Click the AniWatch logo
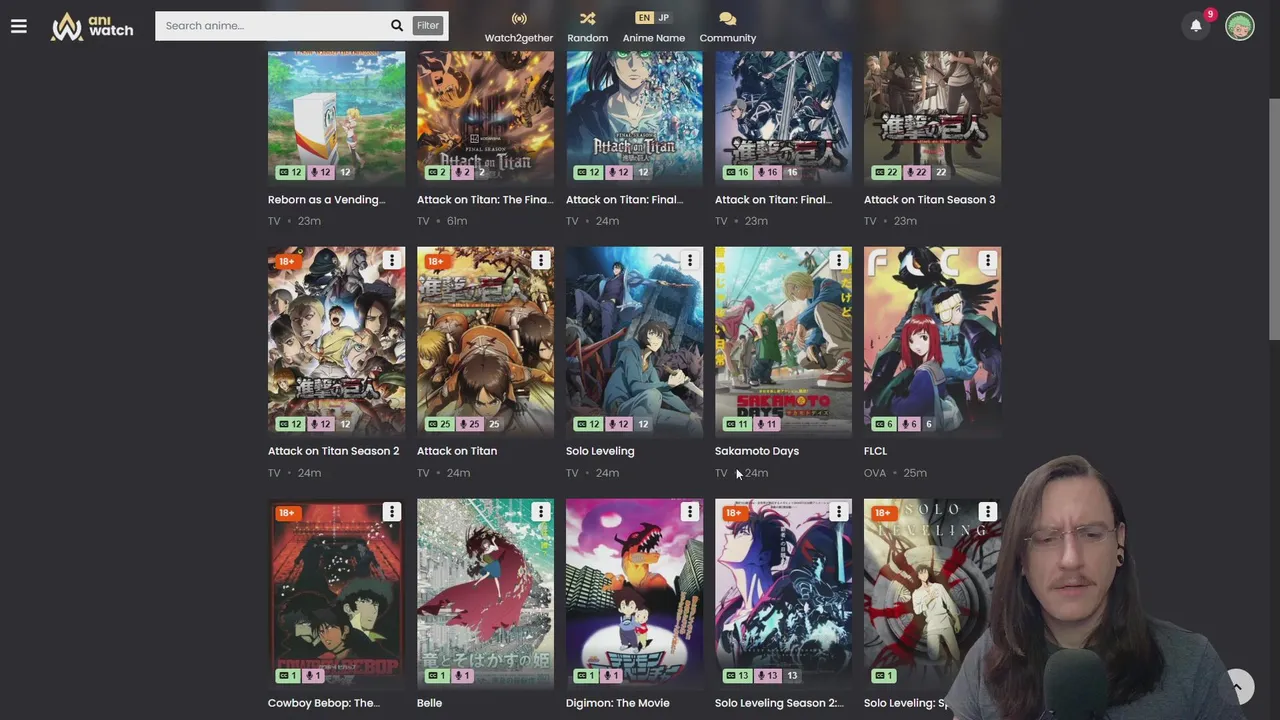The width and height of the screenshot is (1280, 720). tap(92, 26)
